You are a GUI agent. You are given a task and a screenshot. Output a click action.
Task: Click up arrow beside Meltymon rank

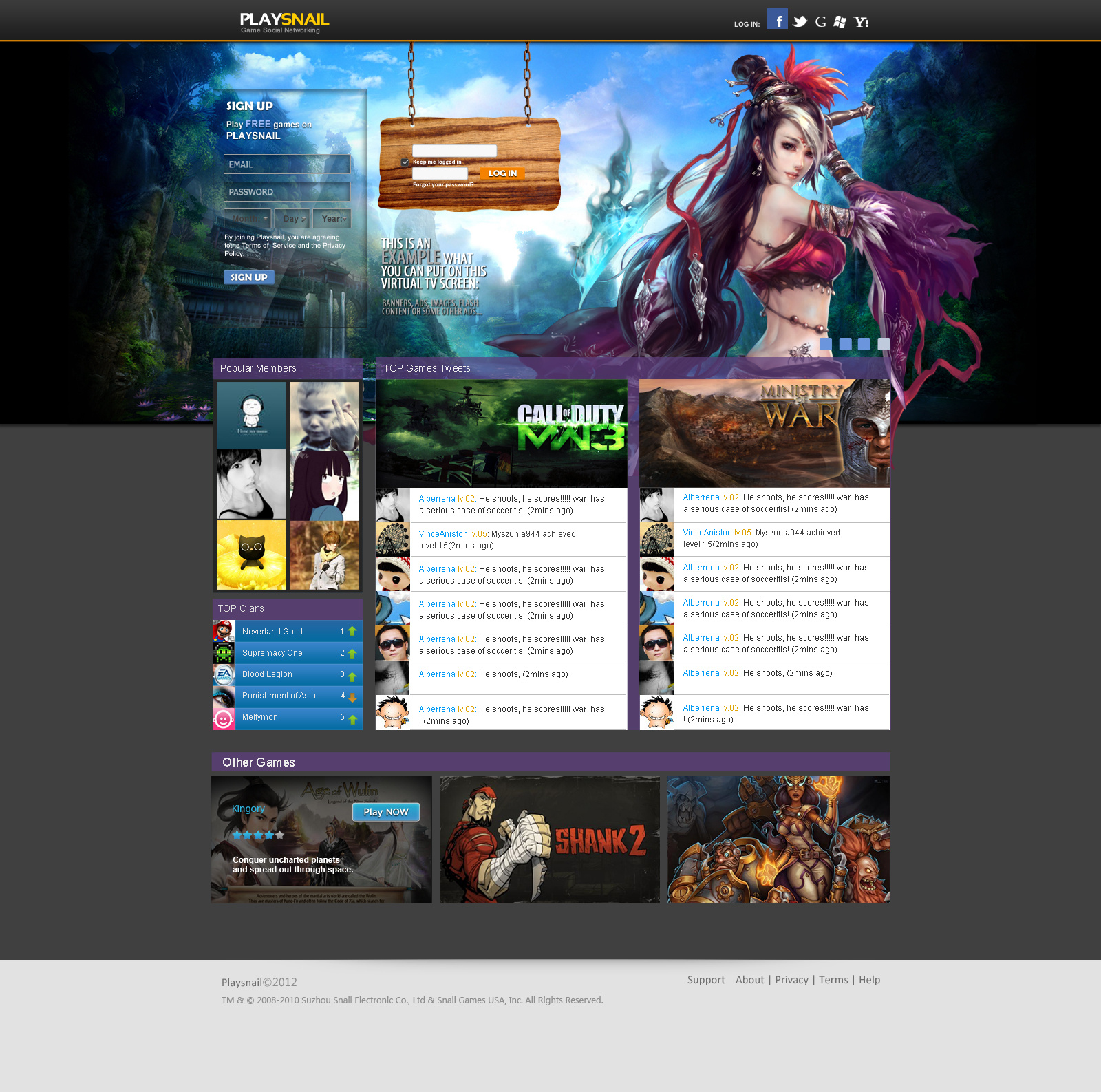352,719
